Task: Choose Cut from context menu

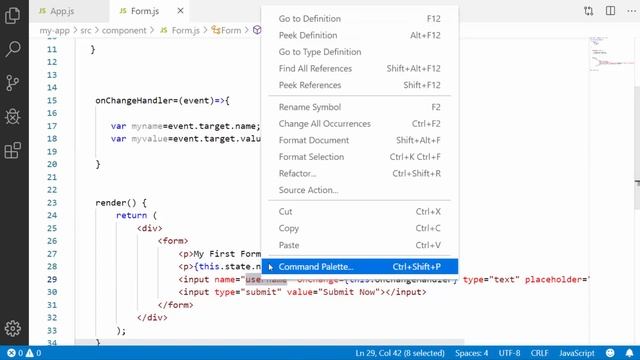Action: [360, 212]
